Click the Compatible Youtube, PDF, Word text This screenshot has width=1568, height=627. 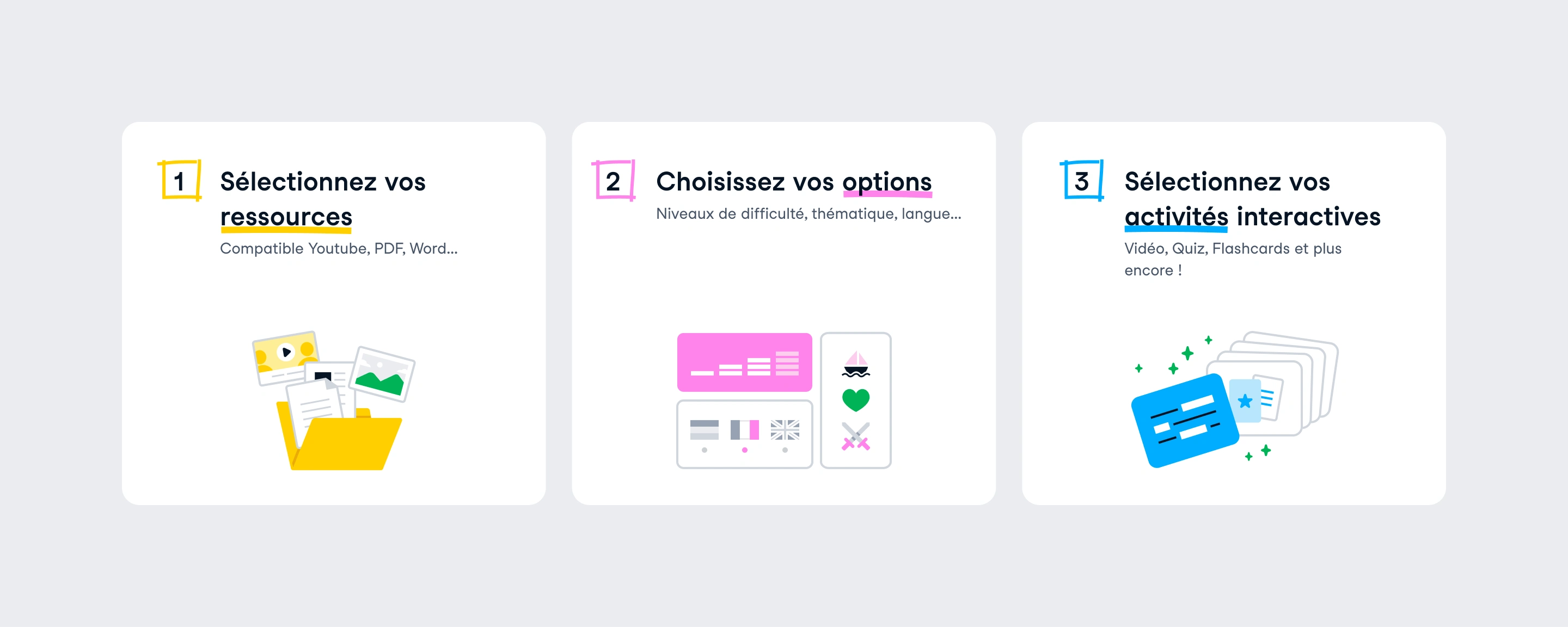pos(339,248)
